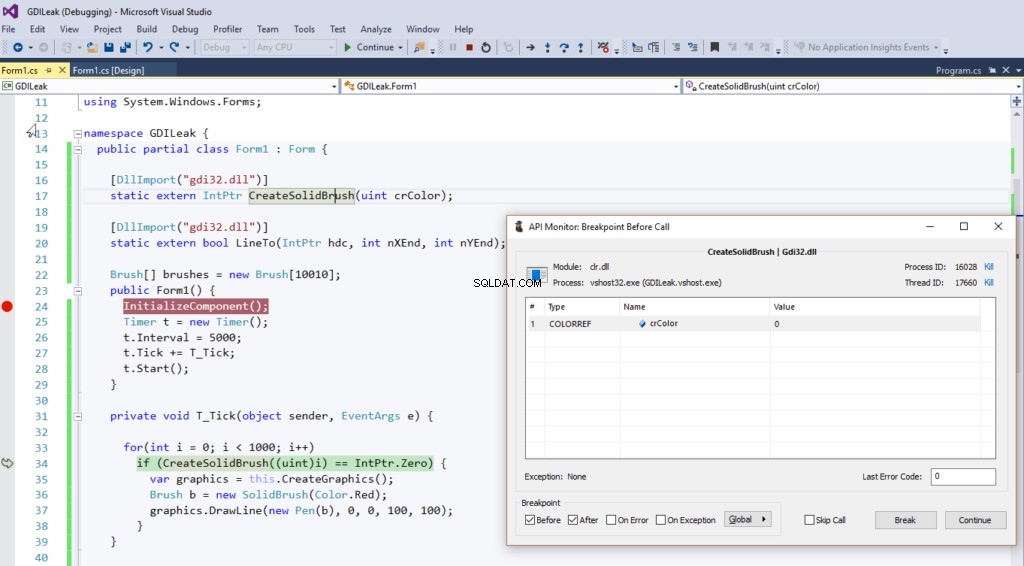The width and height of the screenshot is (1024, 566).
Task: Collapse the class Form1 code block
Action: [x=78, y=149]
